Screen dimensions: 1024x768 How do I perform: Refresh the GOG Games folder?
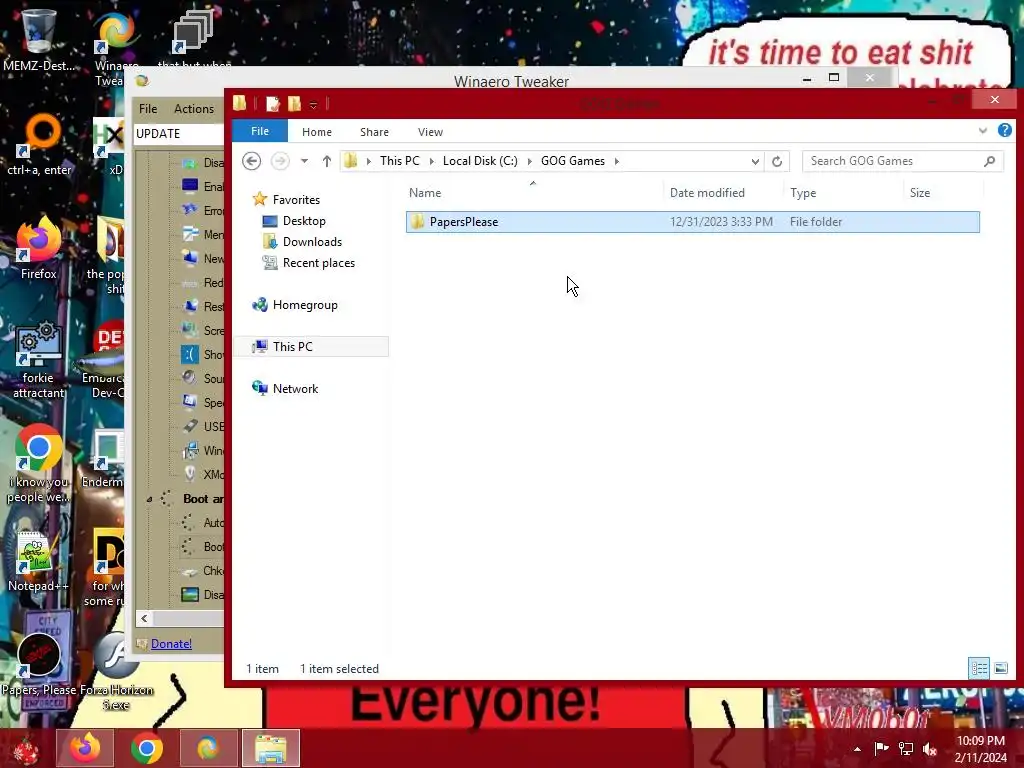point(776,161)
